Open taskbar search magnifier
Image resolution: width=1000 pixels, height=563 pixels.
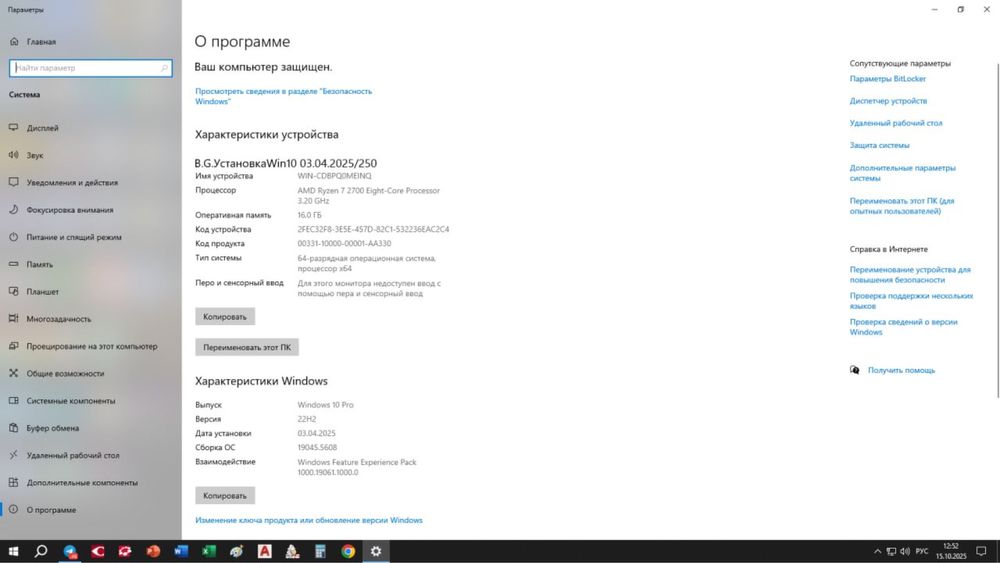click(x=41, y=551)
